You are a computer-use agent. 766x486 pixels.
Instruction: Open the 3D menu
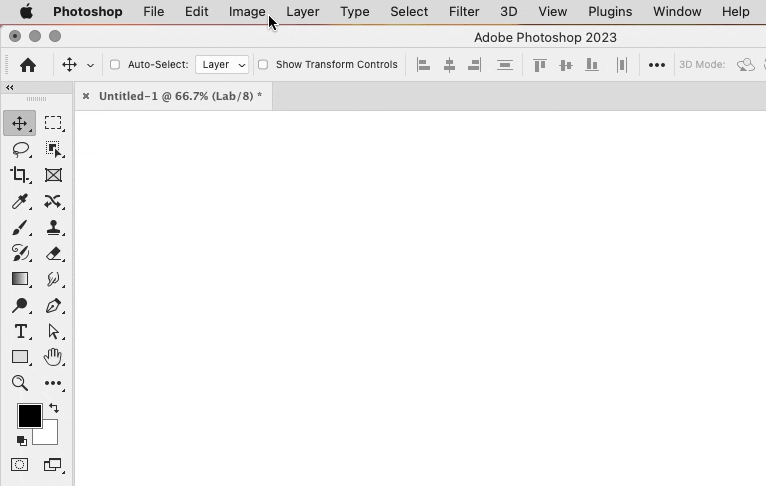(x=509, y=11)
